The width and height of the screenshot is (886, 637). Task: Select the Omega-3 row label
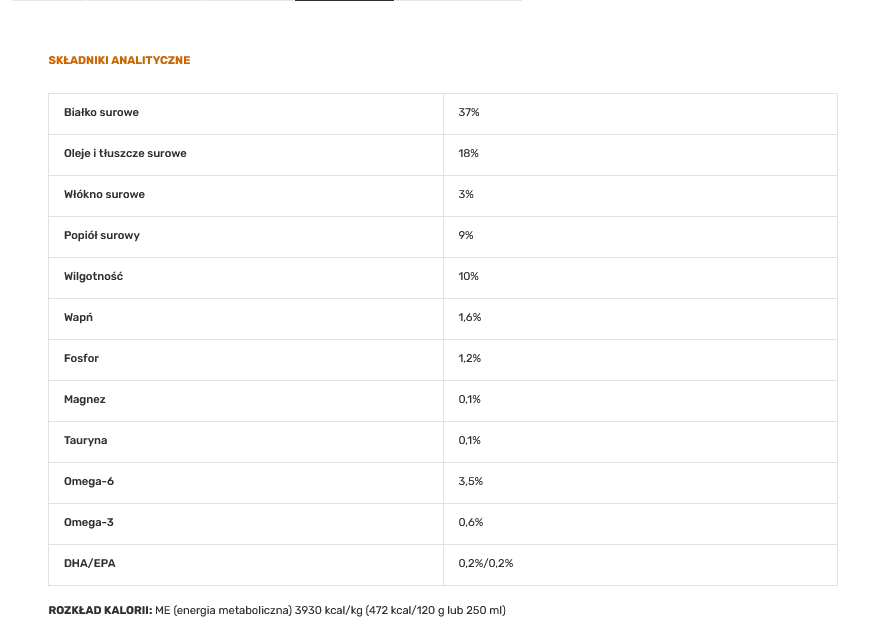[89, 523]
